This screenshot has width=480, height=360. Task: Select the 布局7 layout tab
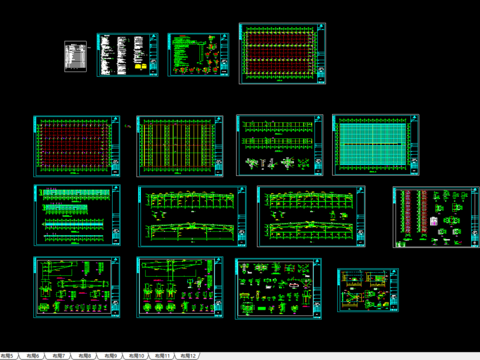click(x=59, y=356)
